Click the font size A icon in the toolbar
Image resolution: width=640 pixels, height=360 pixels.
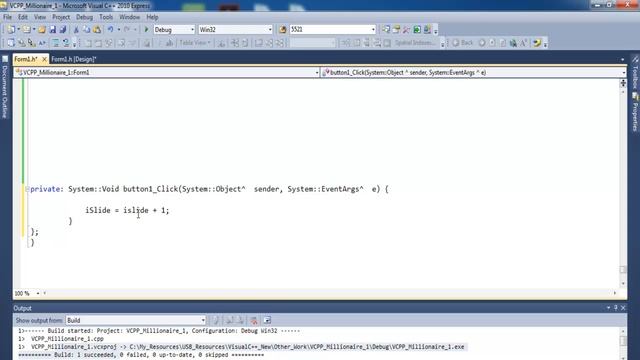click(x=524, y=43)
